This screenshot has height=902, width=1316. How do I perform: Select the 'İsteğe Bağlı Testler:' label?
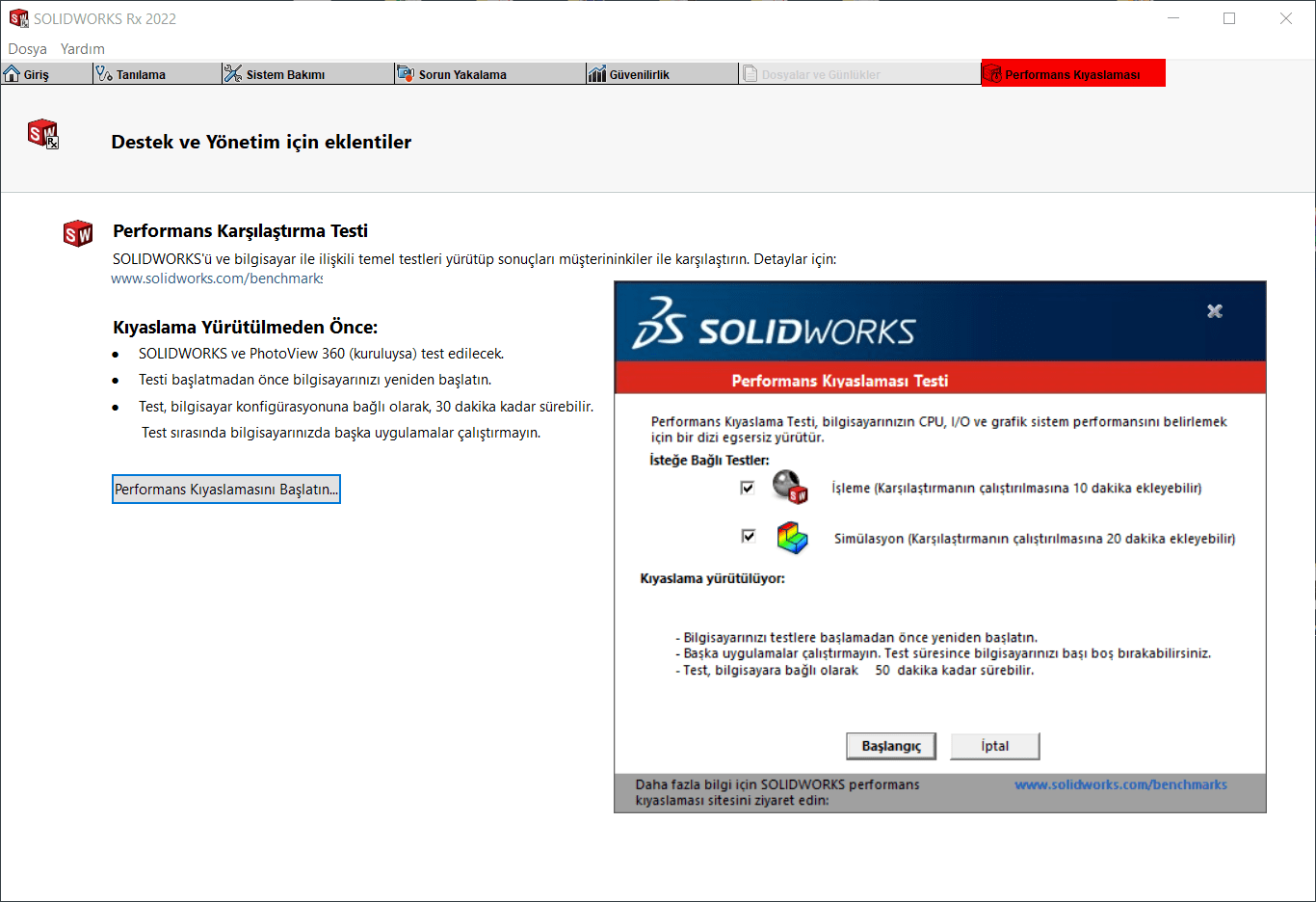(709, 460)
